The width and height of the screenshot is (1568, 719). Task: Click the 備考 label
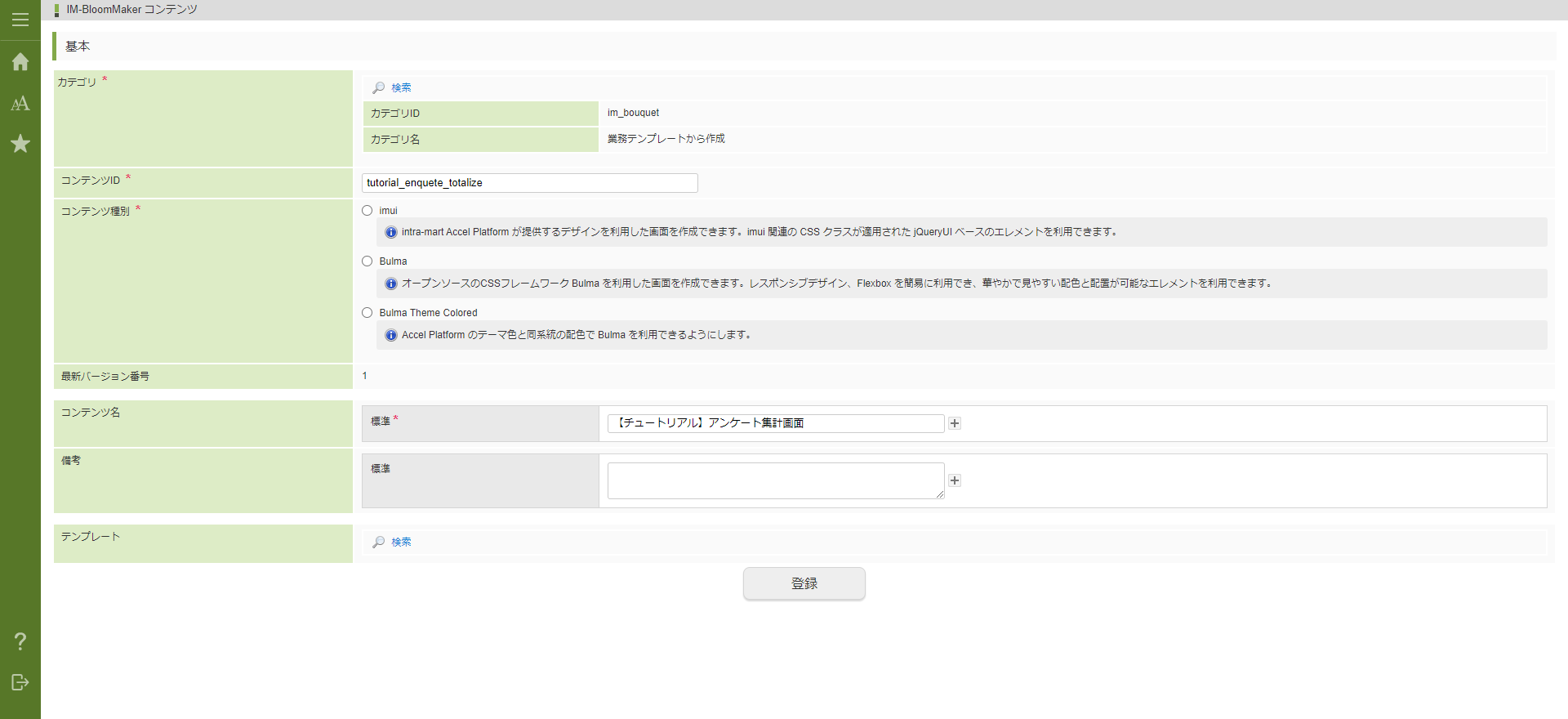point(71,461)
